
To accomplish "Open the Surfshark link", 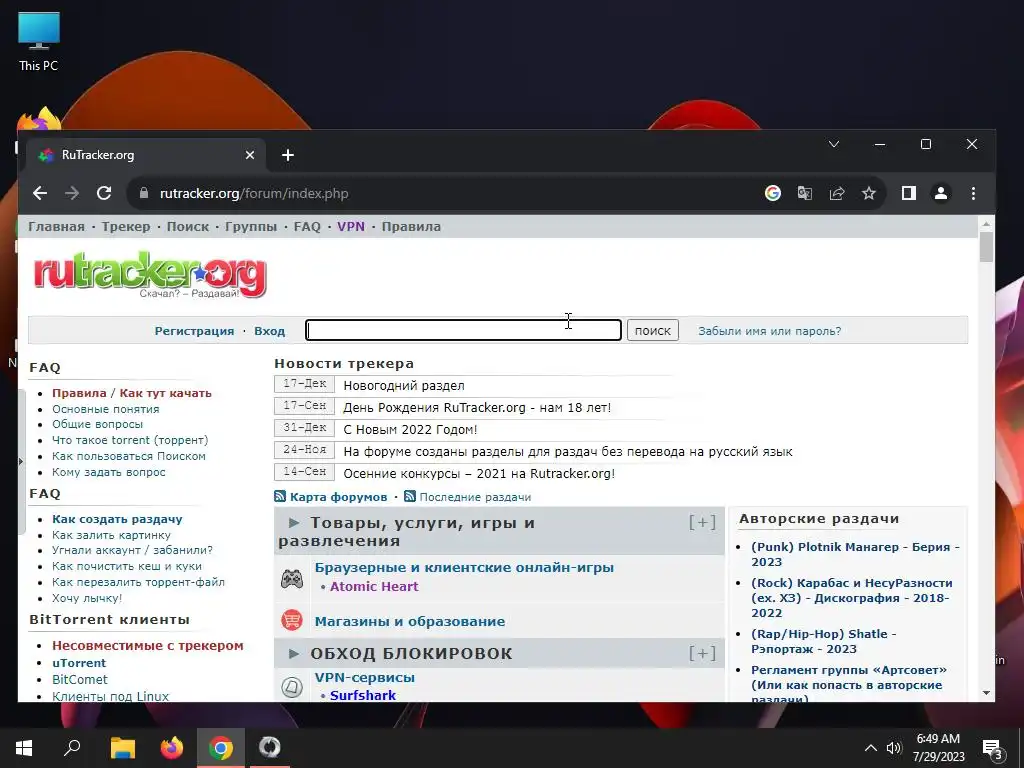I will click(362, 696).
